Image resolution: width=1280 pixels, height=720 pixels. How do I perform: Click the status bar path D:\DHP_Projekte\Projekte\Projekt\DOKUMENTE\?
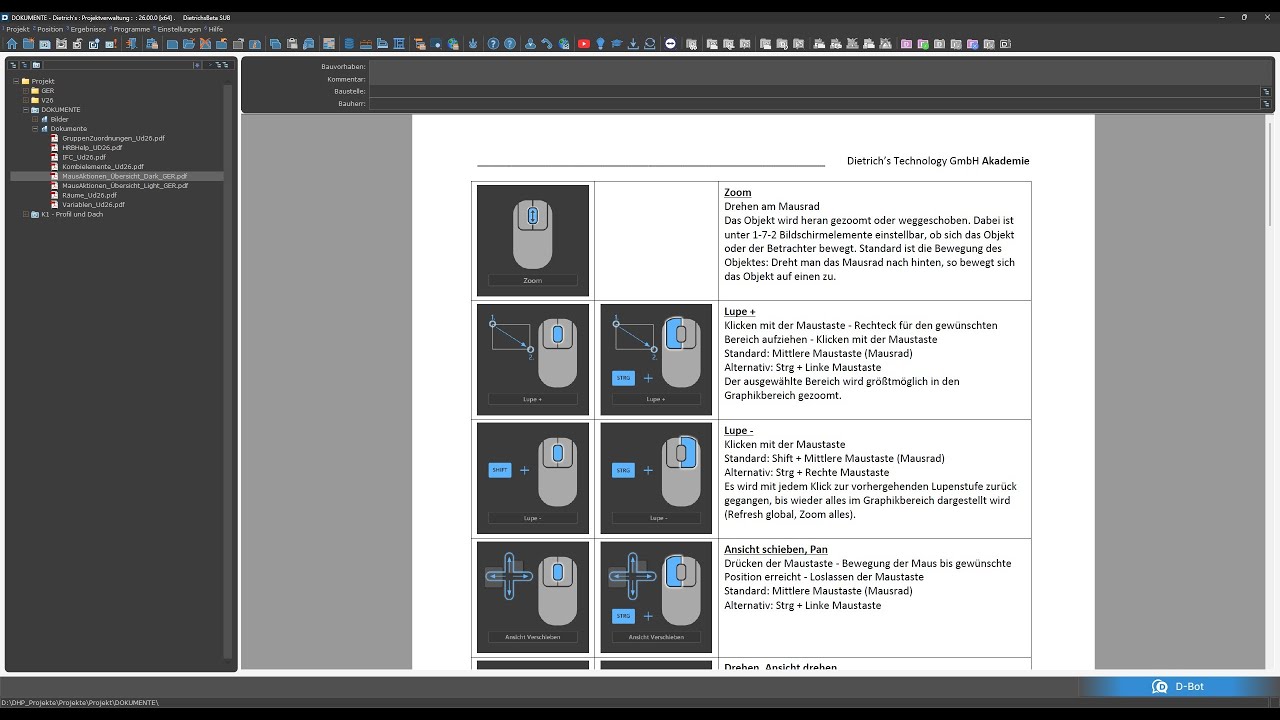[80, 703]
